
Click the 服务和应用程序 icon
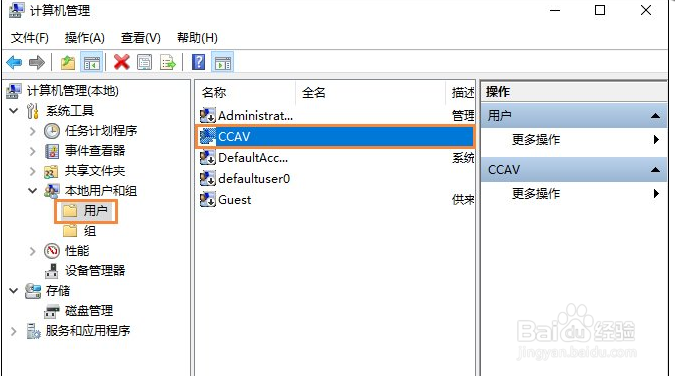[x=33, y=331]
